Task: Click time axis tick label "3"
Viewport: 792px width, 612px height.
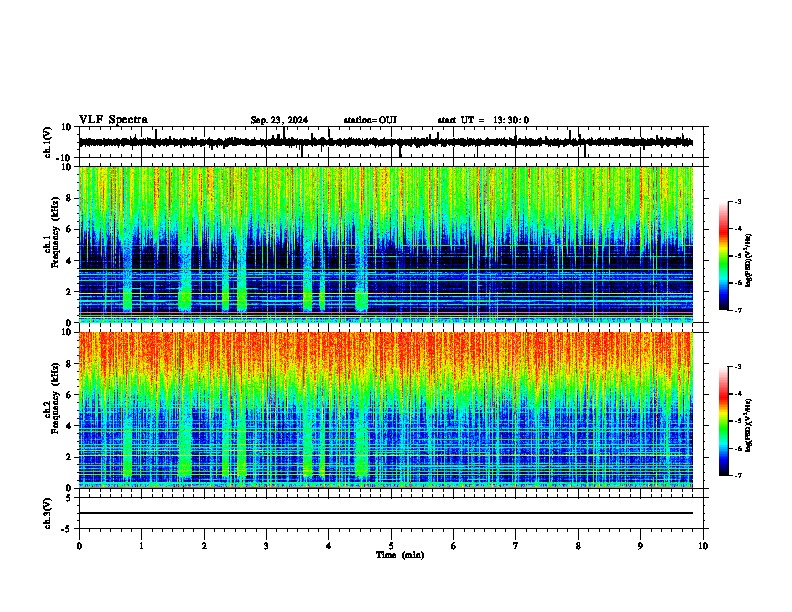Action: [x=266, y=546]
